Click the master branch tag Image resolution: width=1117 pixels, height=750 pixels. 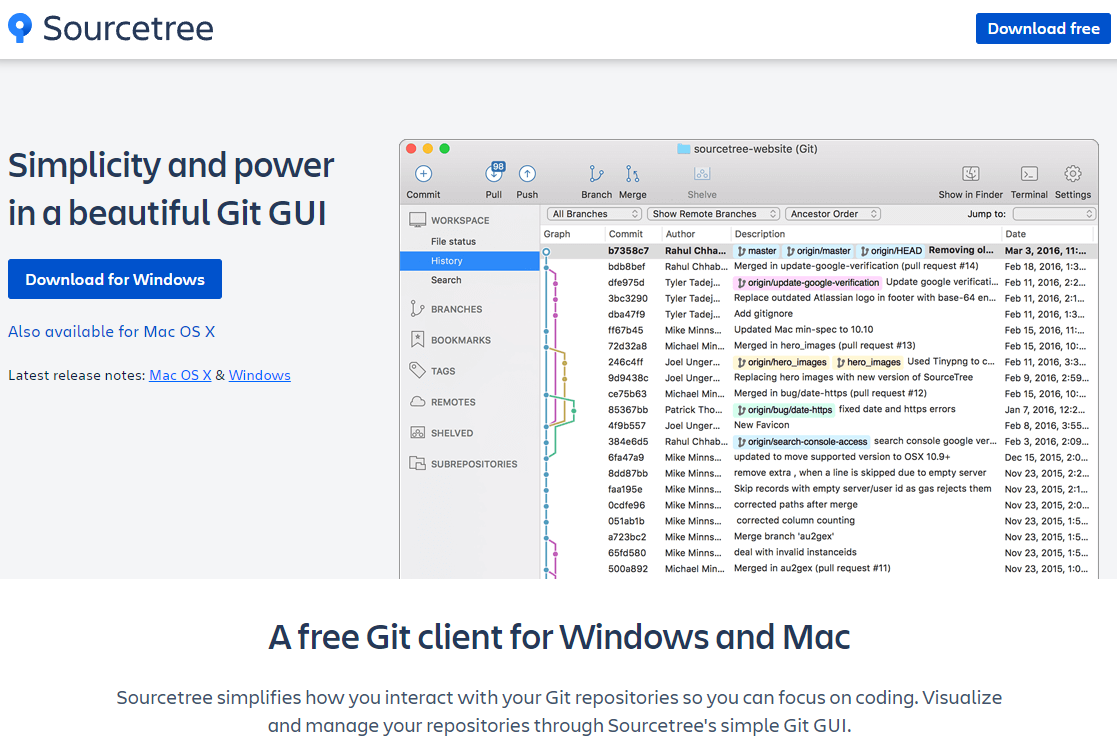tap(757, 251)
